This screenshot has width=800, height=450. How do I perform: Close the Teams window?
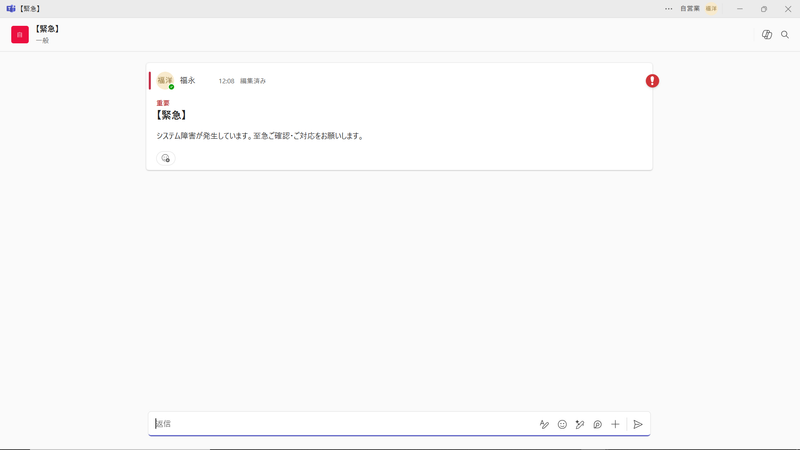pos(788,9)
